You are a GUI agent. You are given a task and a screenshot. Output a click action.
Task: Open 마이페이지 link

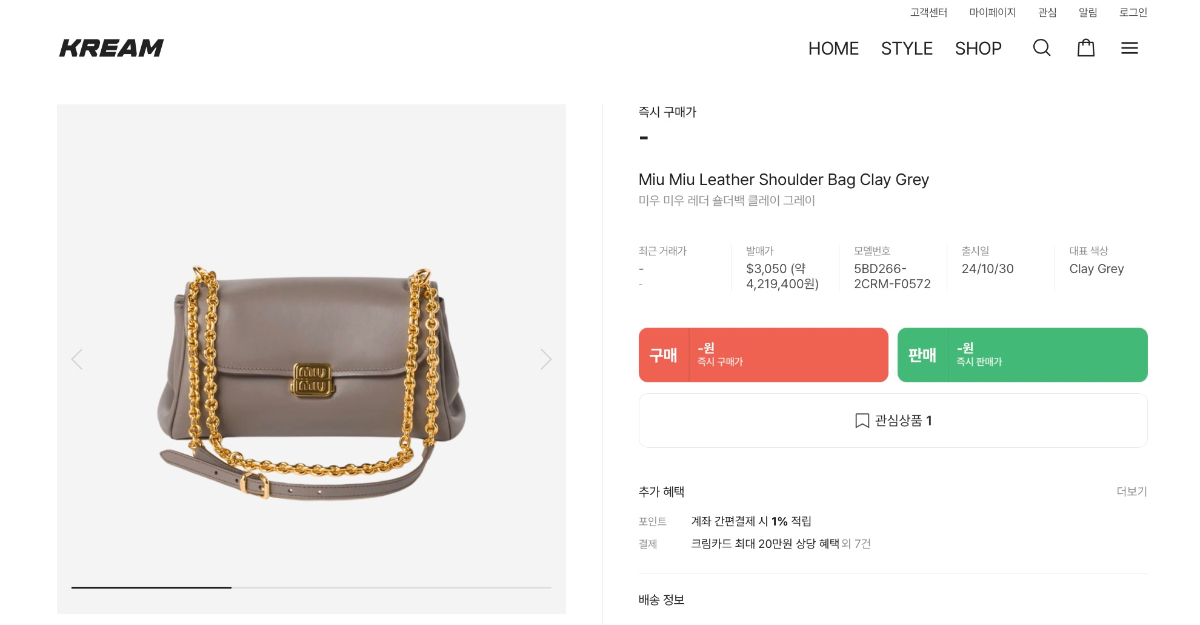tap(992, 13)
